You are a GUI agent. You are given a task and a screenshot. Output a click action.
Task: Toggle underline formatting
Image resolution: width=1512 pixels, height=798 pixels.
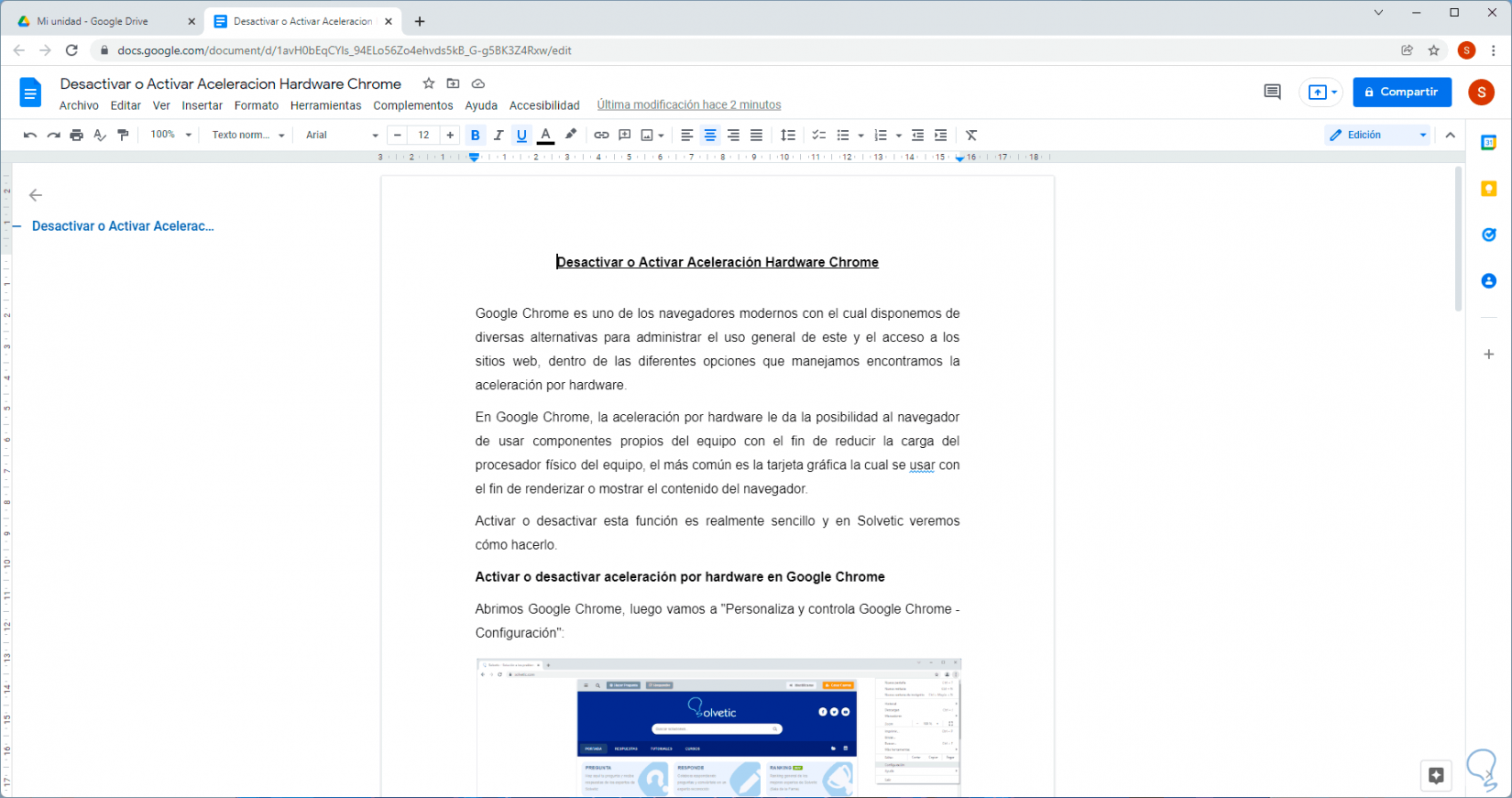pyautogui.click(x=522, y=136)
